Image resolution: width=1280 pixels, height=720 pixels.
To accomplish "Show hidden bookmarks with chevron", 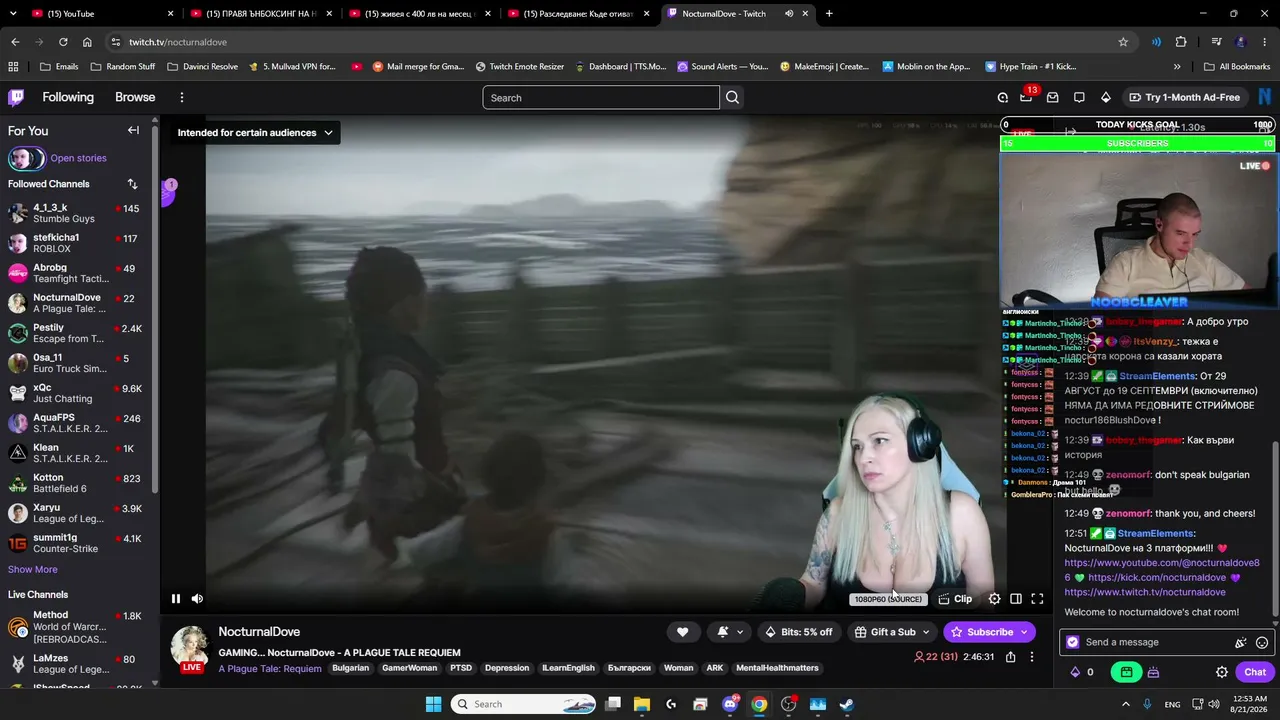I will 1177,67.
